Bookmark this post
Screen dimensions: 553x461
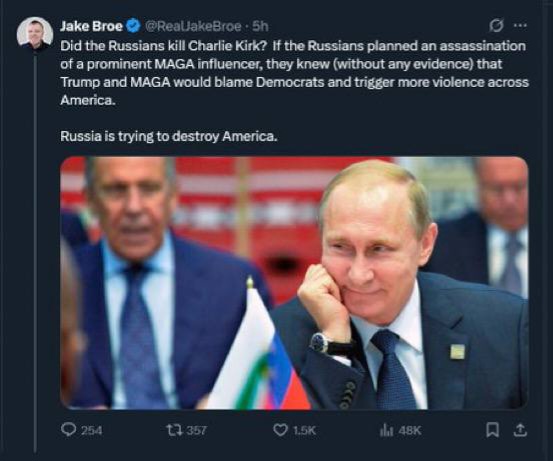[492, 430]
